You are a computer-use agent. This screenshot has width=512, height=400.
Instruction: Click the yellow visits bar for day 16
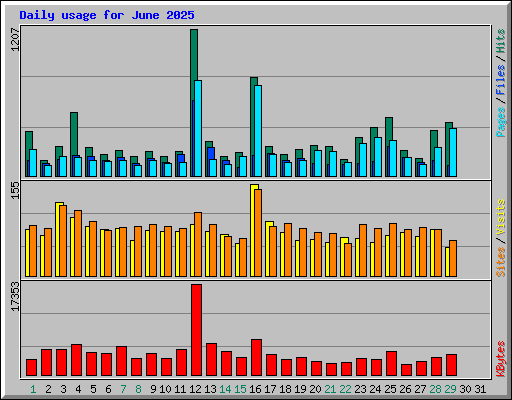(x=253, y=230)
